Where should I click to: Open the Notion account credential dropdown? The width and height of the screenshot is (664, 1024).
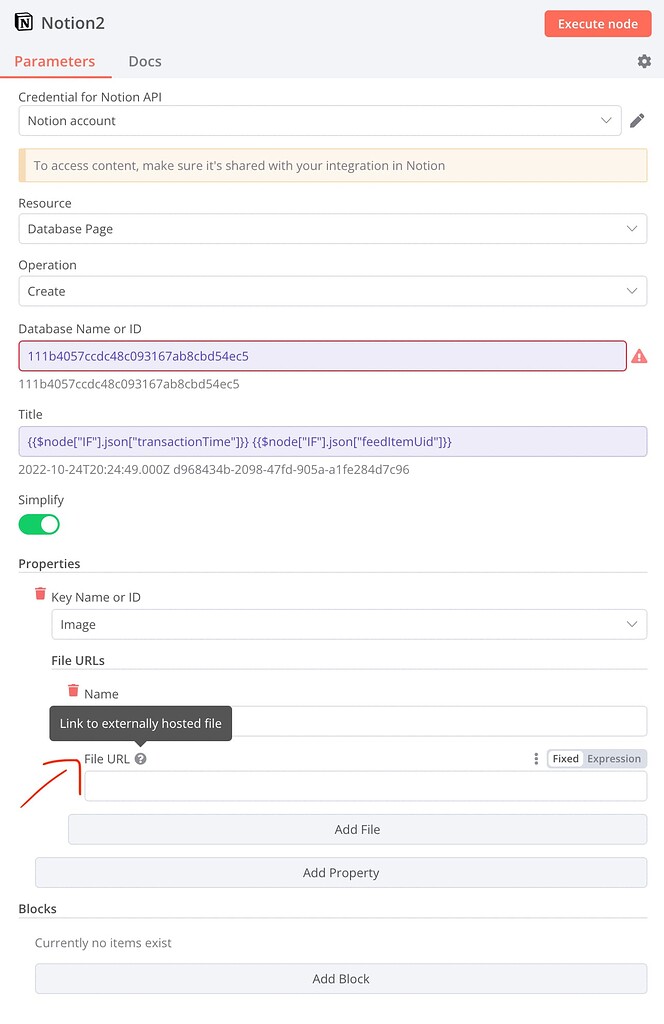(x=320, y=121)
